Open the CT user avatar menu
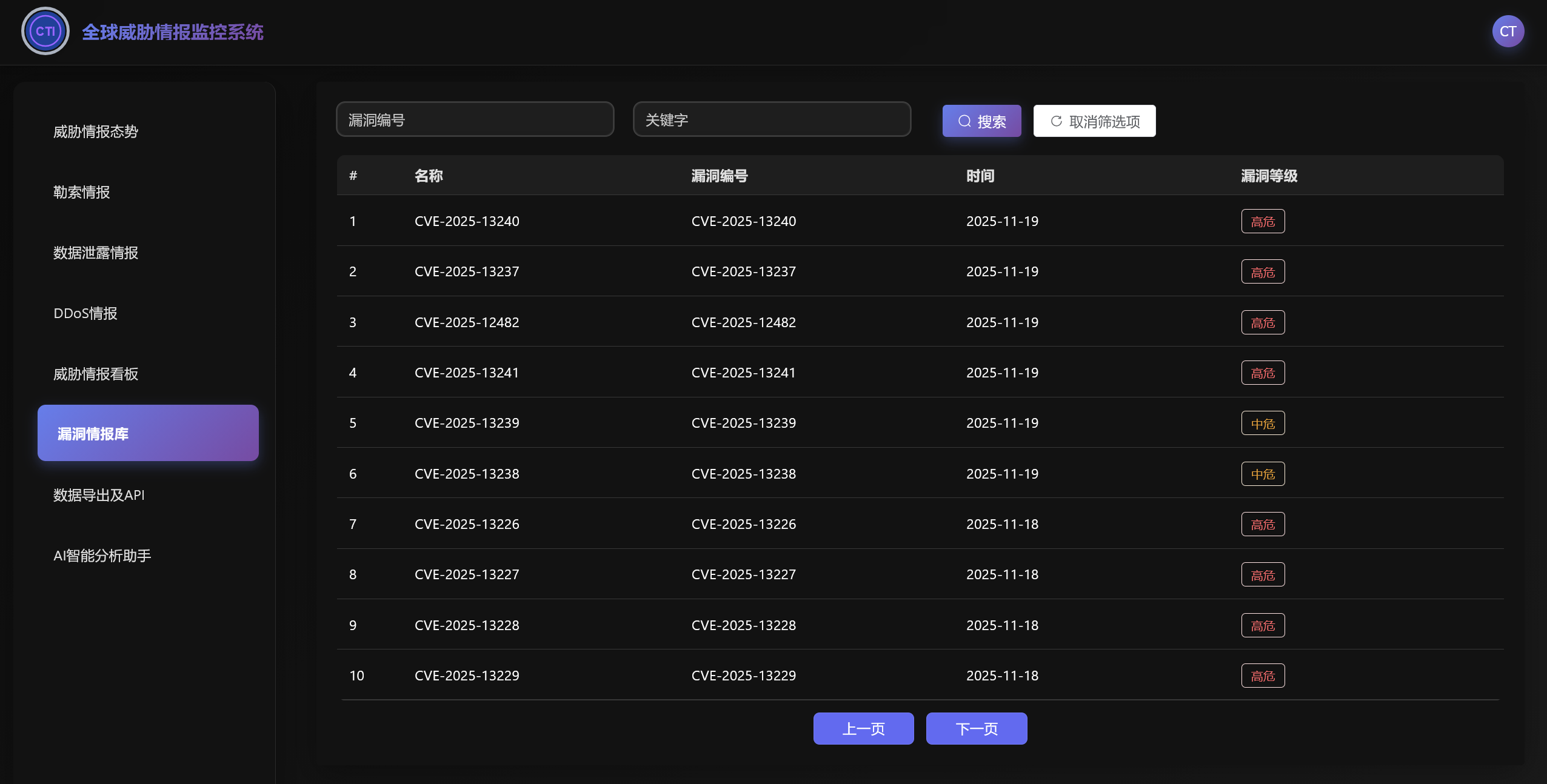The width and height of the screenshot is (1547, 784). point(1508,31)
